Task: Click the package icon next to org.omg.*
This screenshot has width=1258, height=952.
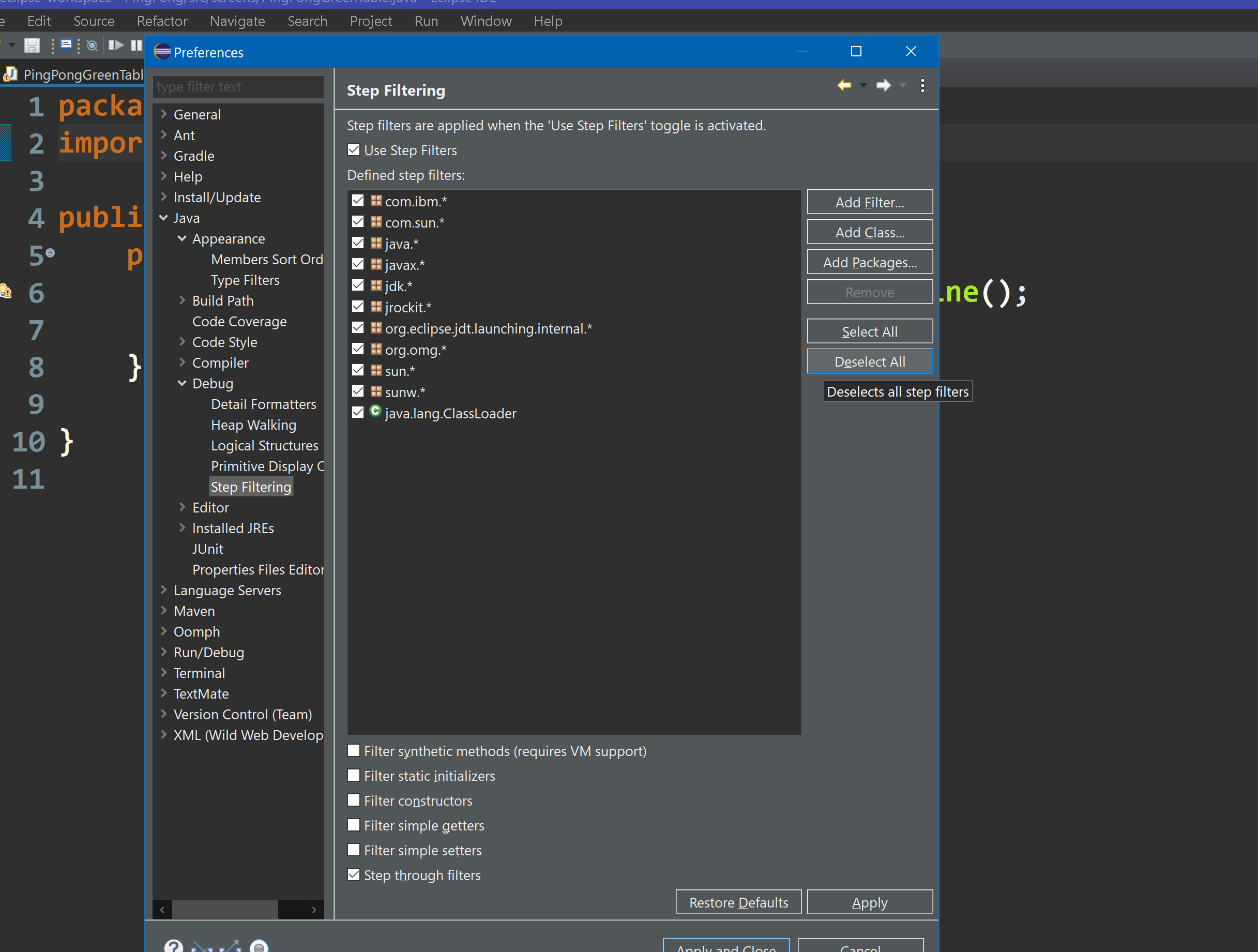Action: tap(376, 349)
